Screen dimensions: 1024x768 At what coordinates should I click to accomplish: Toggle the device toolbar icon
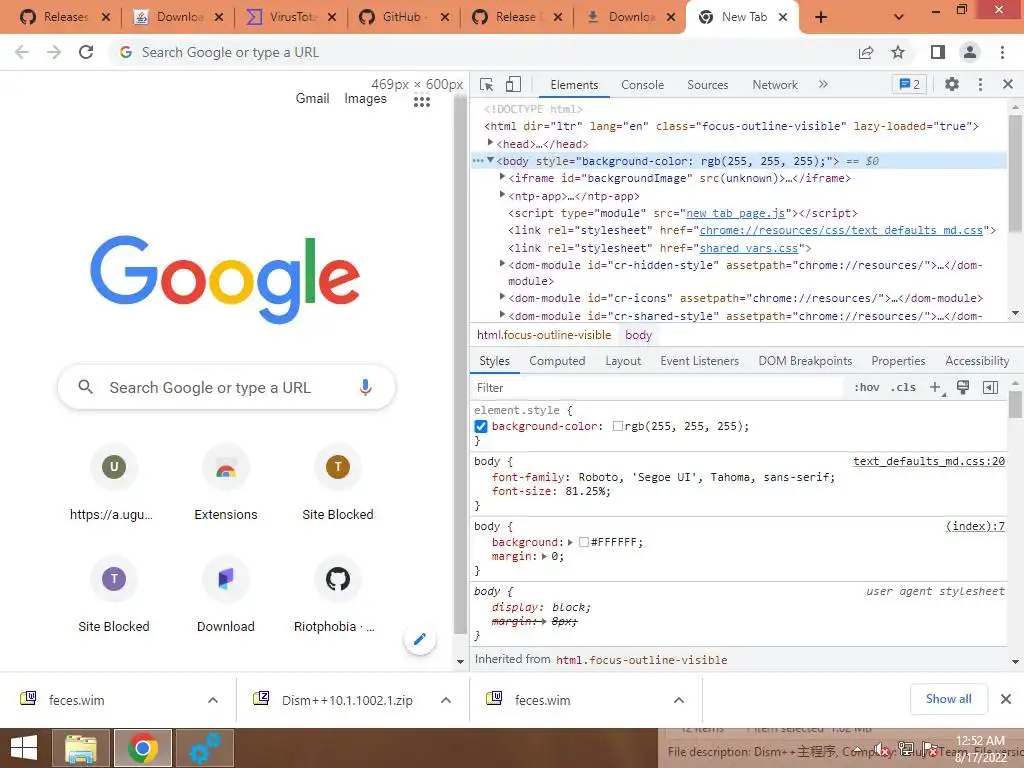pos(513,84)
